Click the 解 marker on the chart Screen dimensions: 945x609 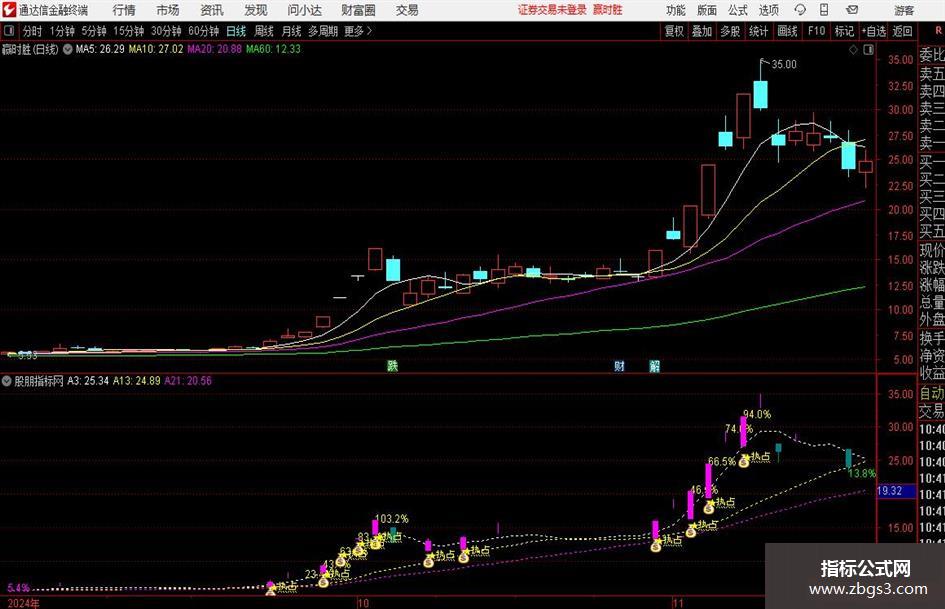click(655, 365)
